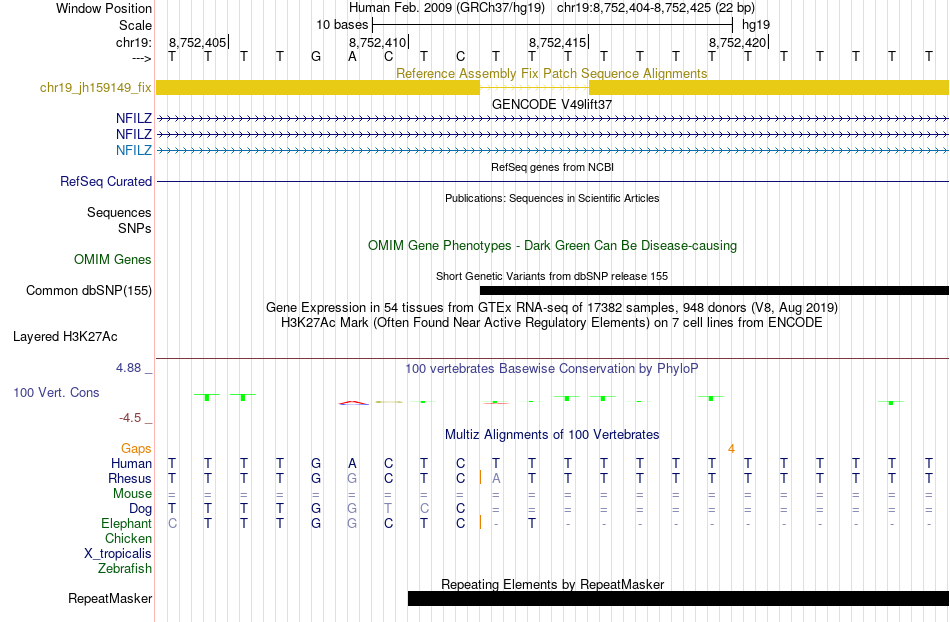Click the RepeatMasker track label
Viewport: 950px width, 622px height.
point(110,598)
